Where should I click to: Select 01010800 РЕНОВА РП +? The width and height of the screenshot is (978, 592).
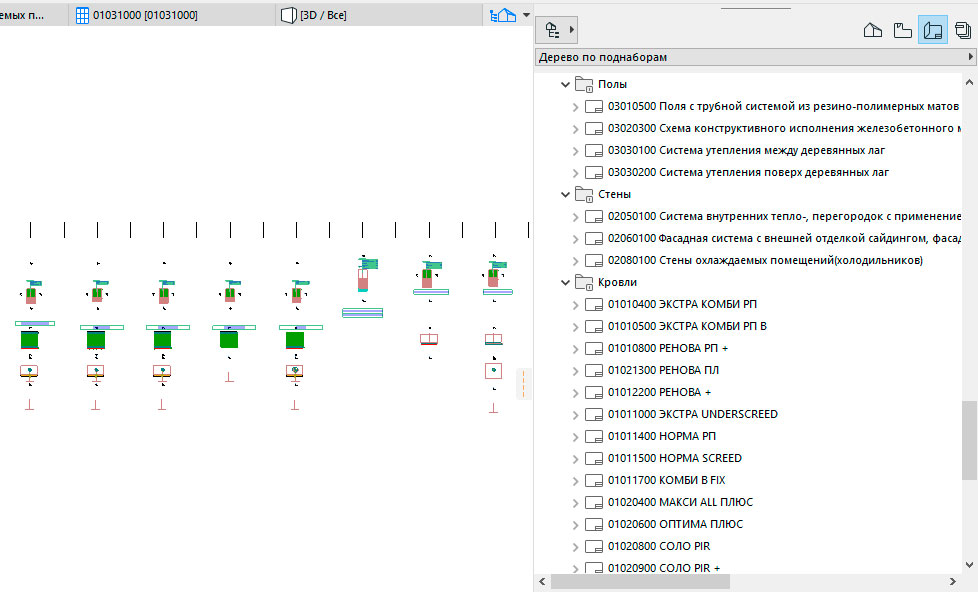pyautogui.click(x=668, y=348)
